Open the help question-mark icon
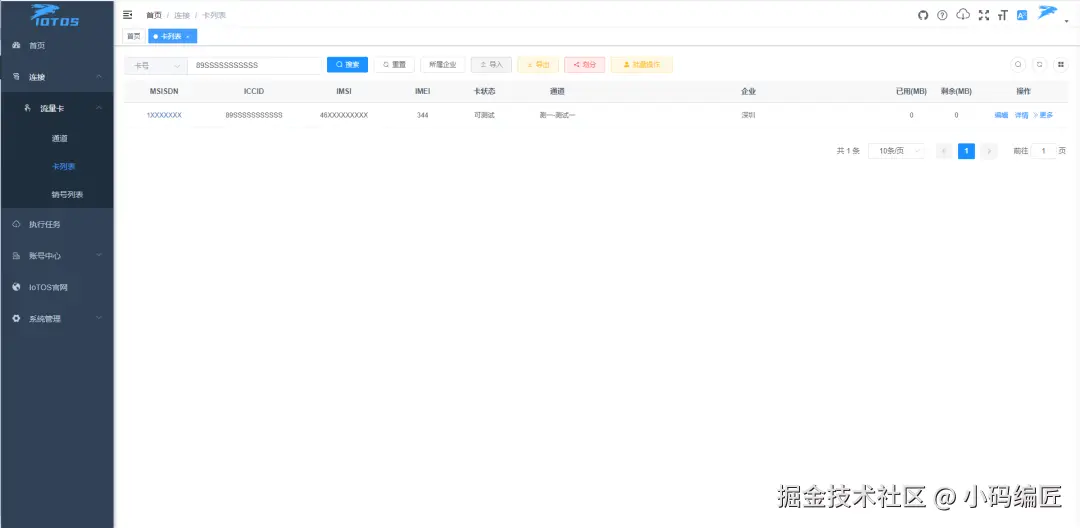 click(942, 15)
